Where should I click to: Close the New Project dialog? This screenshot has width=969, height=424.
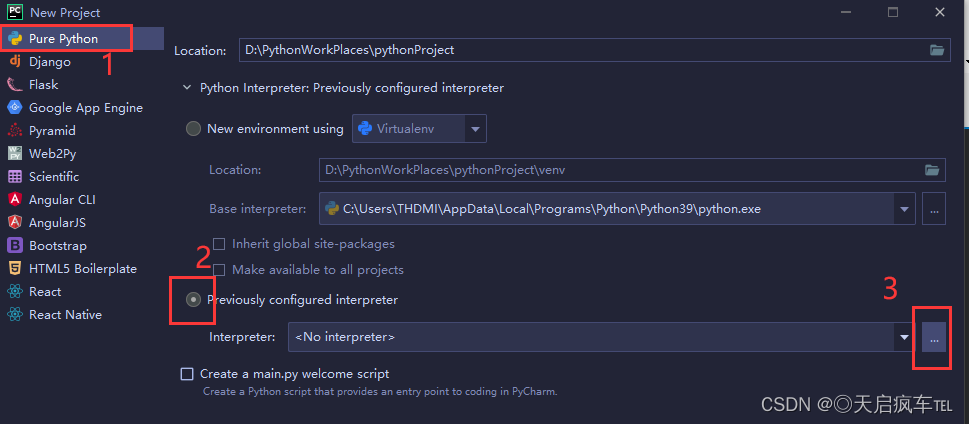[939, 12]
